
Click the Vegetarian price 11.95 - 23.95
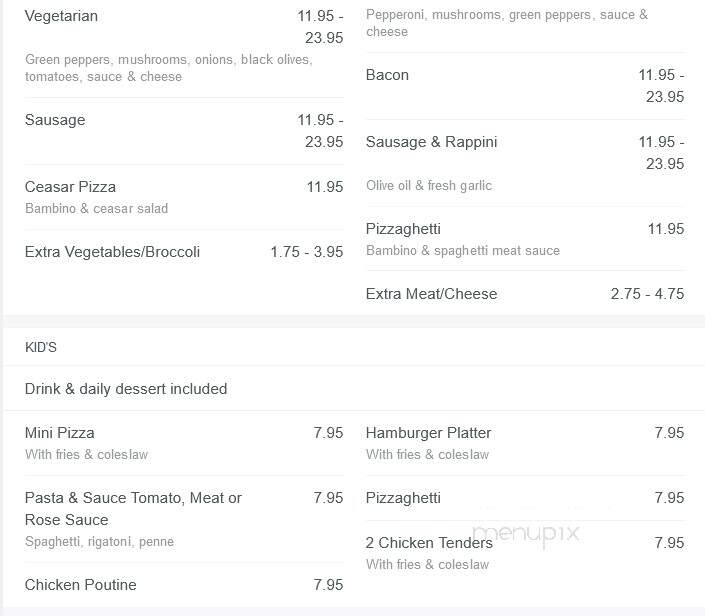pos(320,27)
